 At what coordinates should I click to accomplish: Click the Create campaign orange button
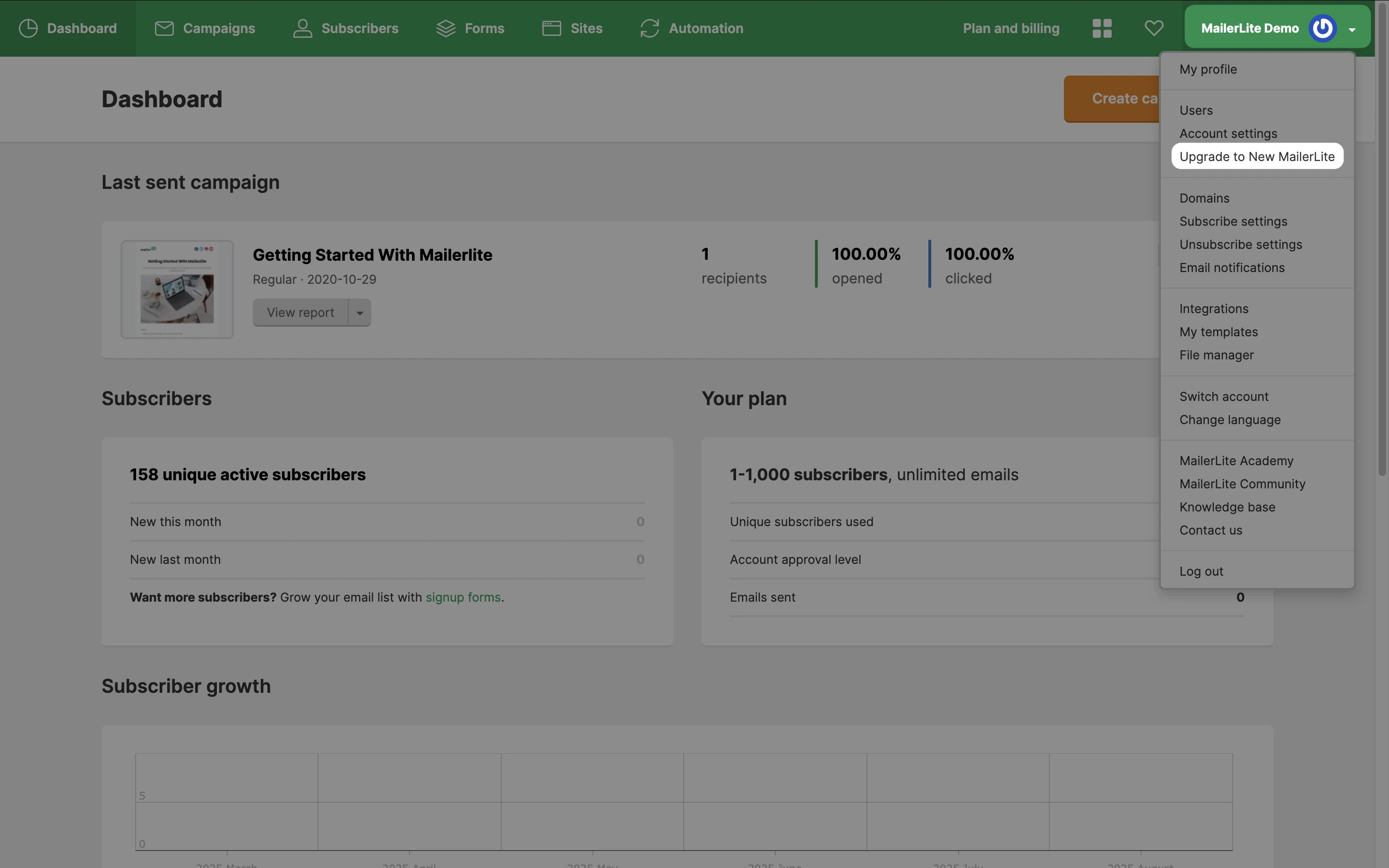pos(1112,99)
